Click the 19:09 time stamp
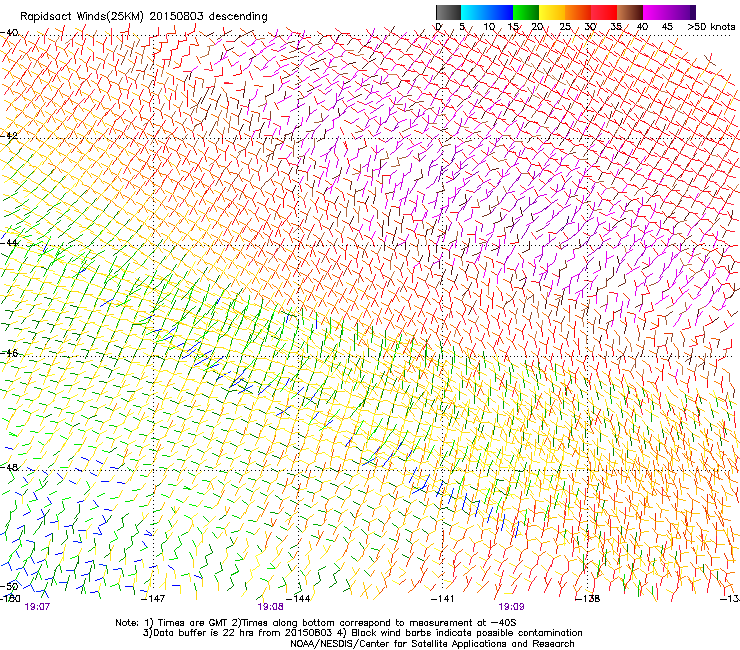740x650 pixels. [511, 607]
